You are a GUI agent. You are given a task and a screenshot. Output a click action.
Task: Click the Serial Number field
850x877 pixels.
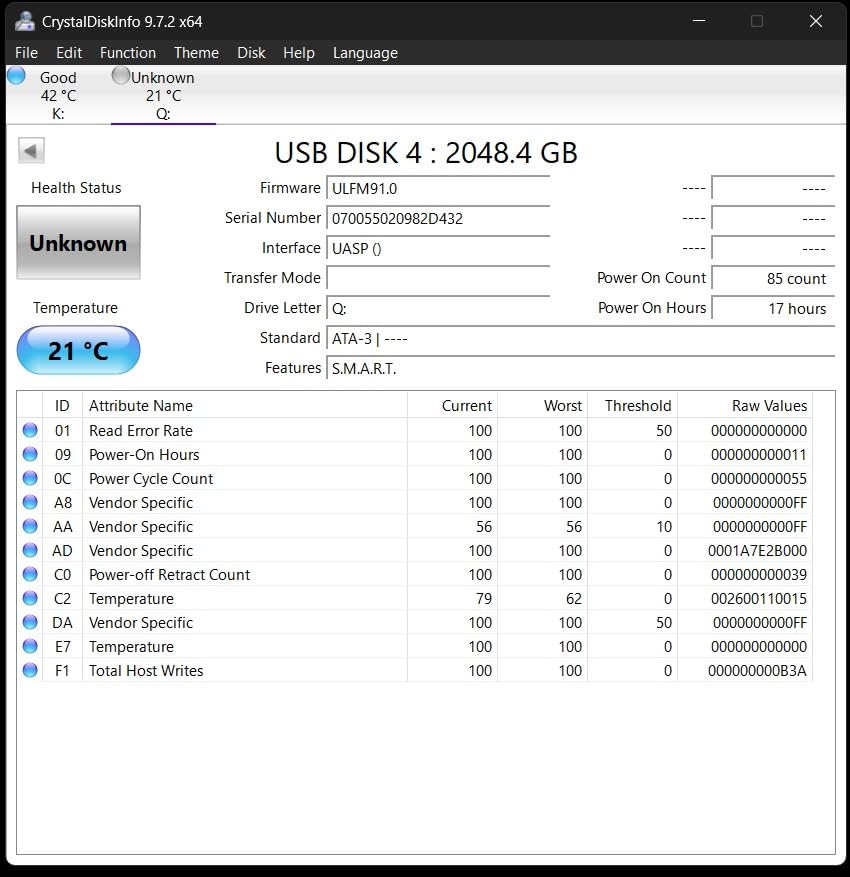438,218
